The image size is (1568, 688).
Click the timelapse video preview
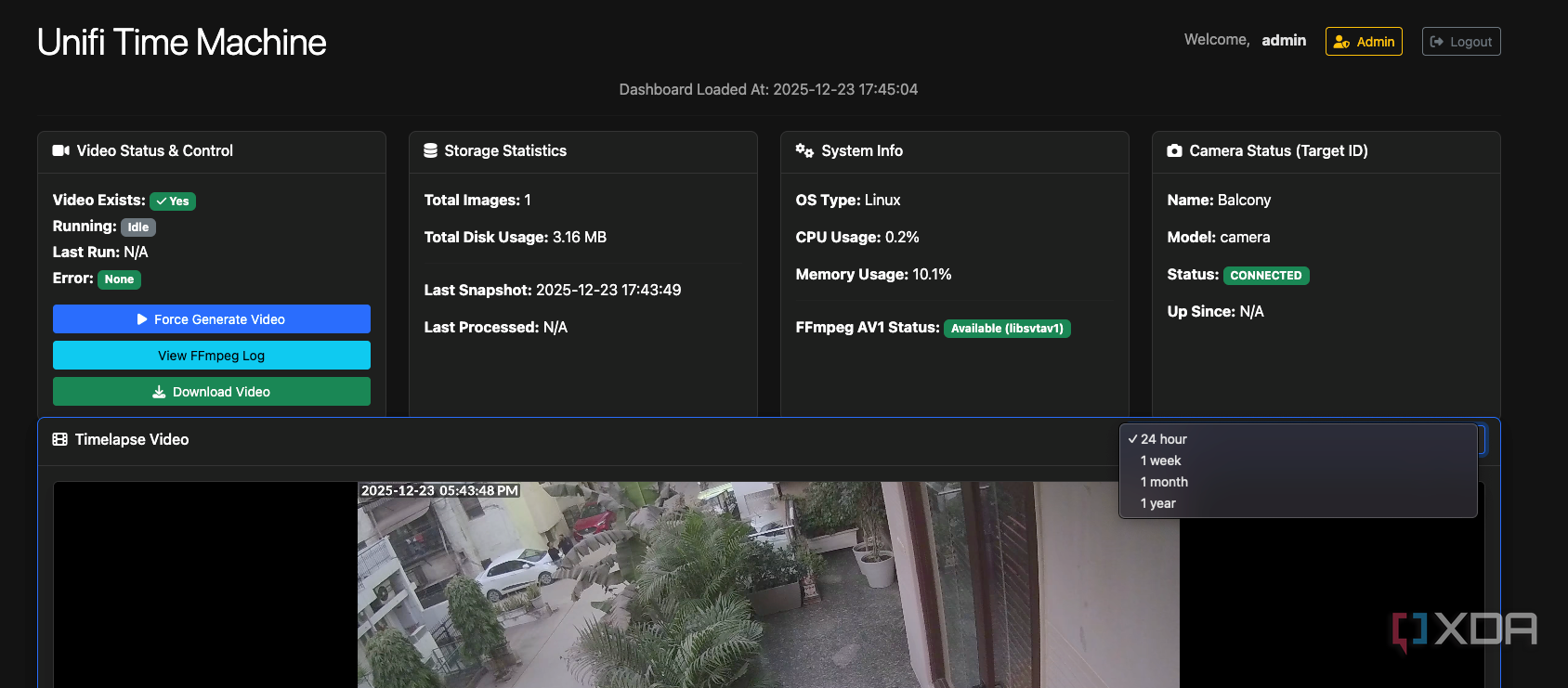coord(768,585)
